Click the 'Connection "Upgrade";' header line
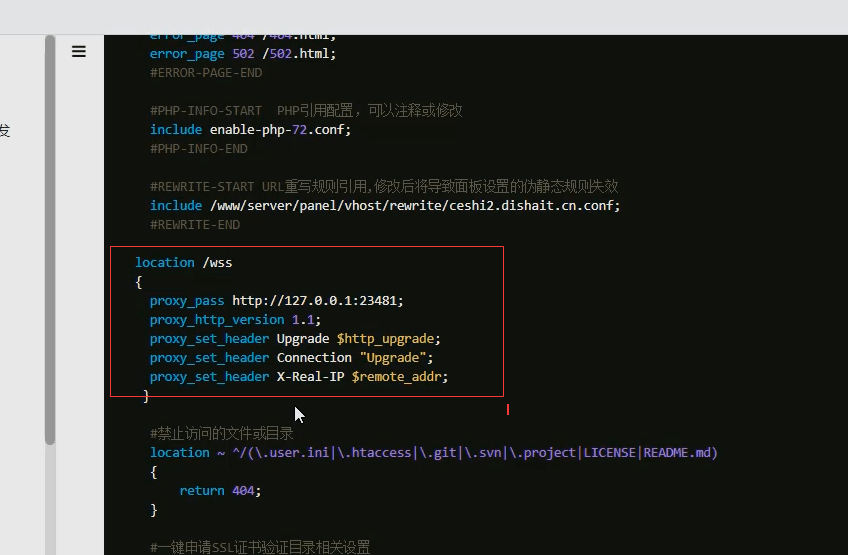The width and height of the screenshot is (848, 555). click(x=292, y=358)
